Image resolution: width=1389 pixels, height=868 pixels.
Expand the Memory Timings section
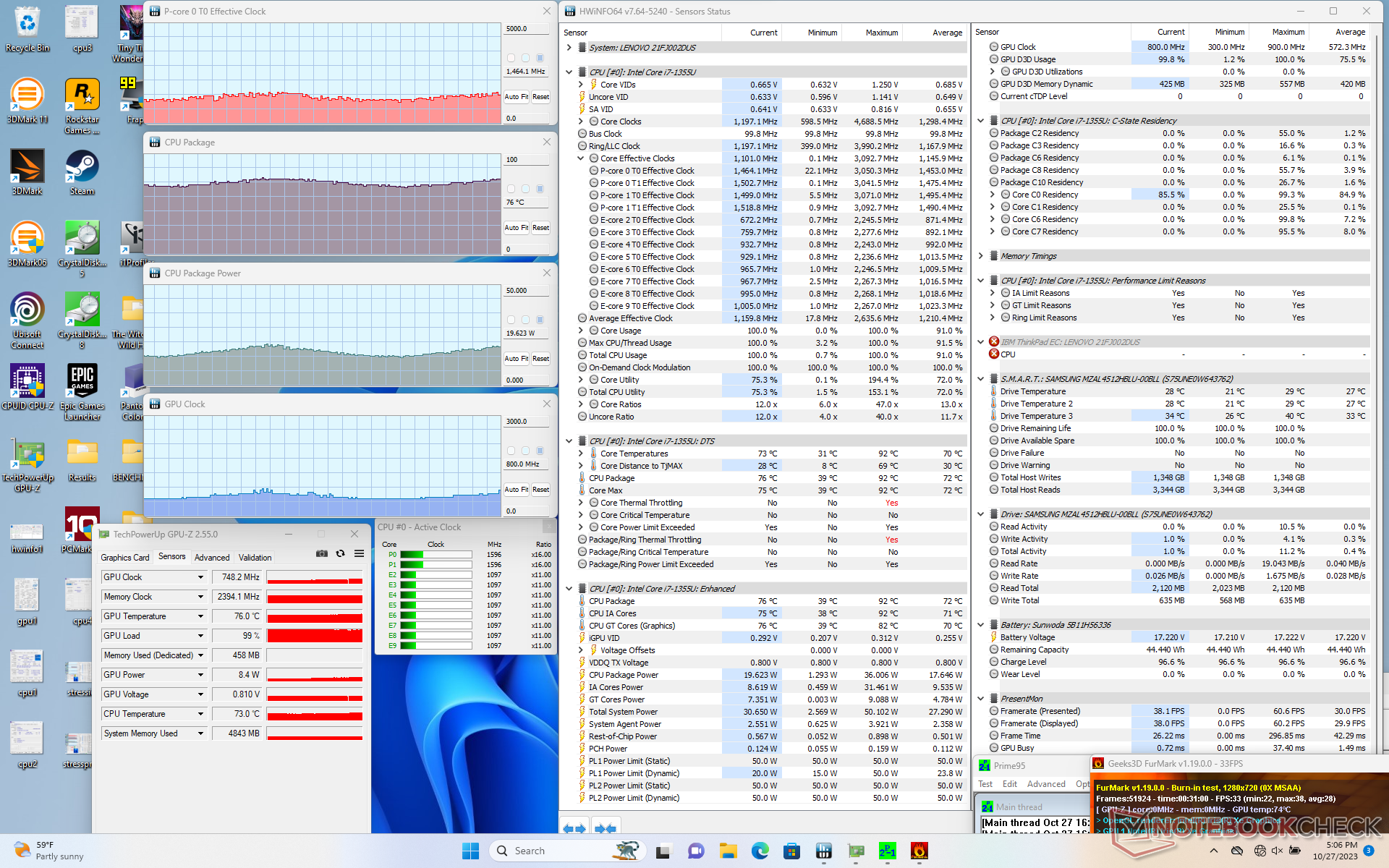(980, 256)
